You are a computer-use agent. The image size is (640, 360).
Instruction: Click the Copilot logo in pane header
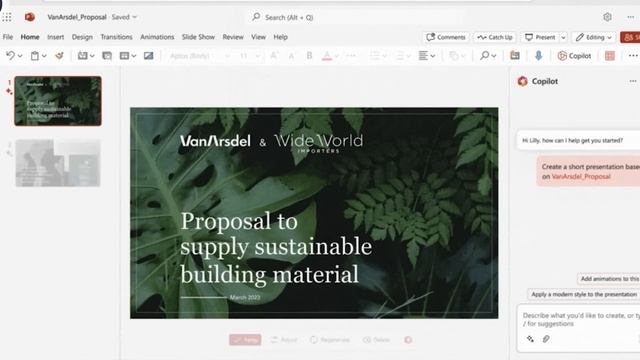point(522,81)
